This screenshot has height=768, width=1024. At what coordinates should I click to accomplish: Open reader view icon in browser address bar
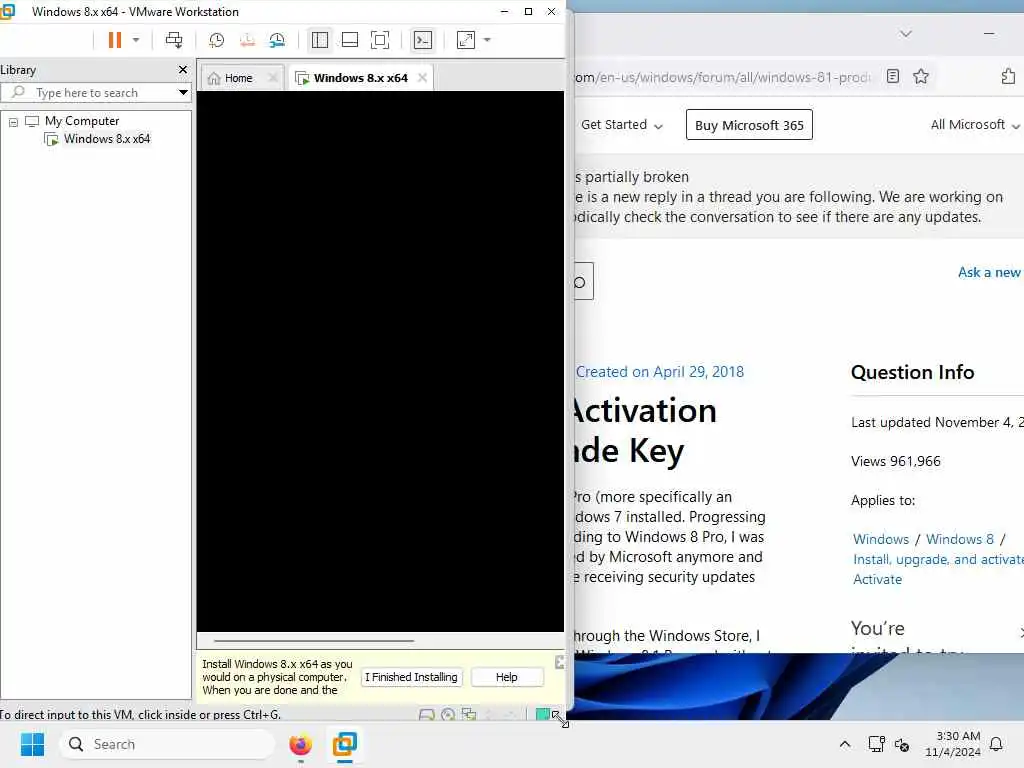[893, 76]
